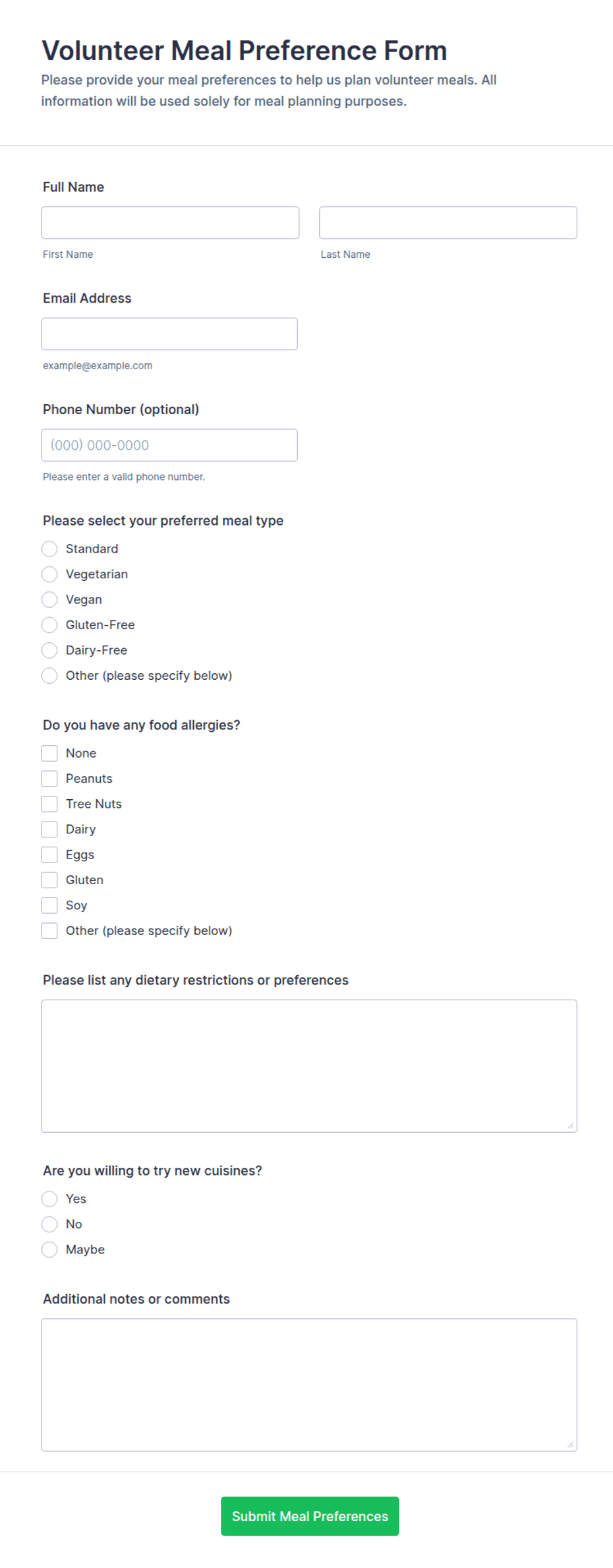Click the Additional notes text area
613x1568 pixels.
(x=309, y=1385)
